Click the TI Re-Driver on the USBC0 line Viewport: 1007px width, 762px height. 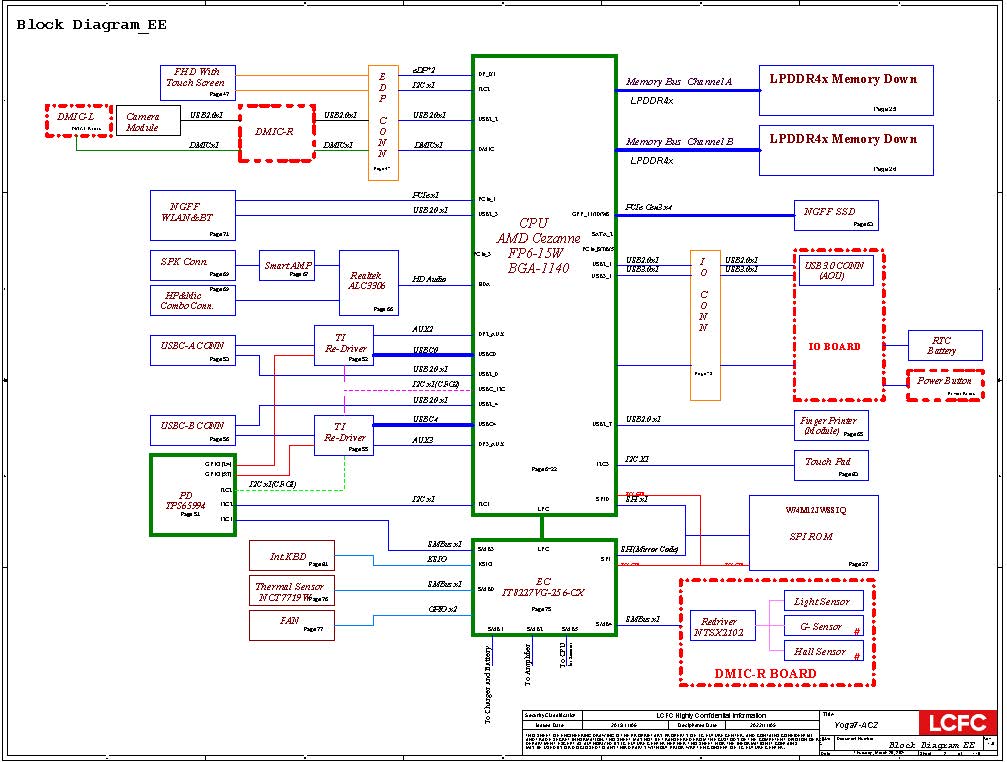(x=344, y=345)
